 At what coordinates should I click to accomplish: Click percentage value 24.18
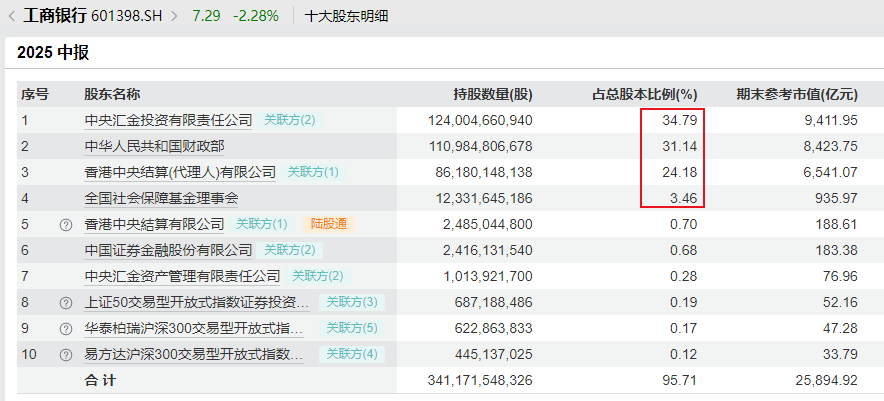[680, 172]
